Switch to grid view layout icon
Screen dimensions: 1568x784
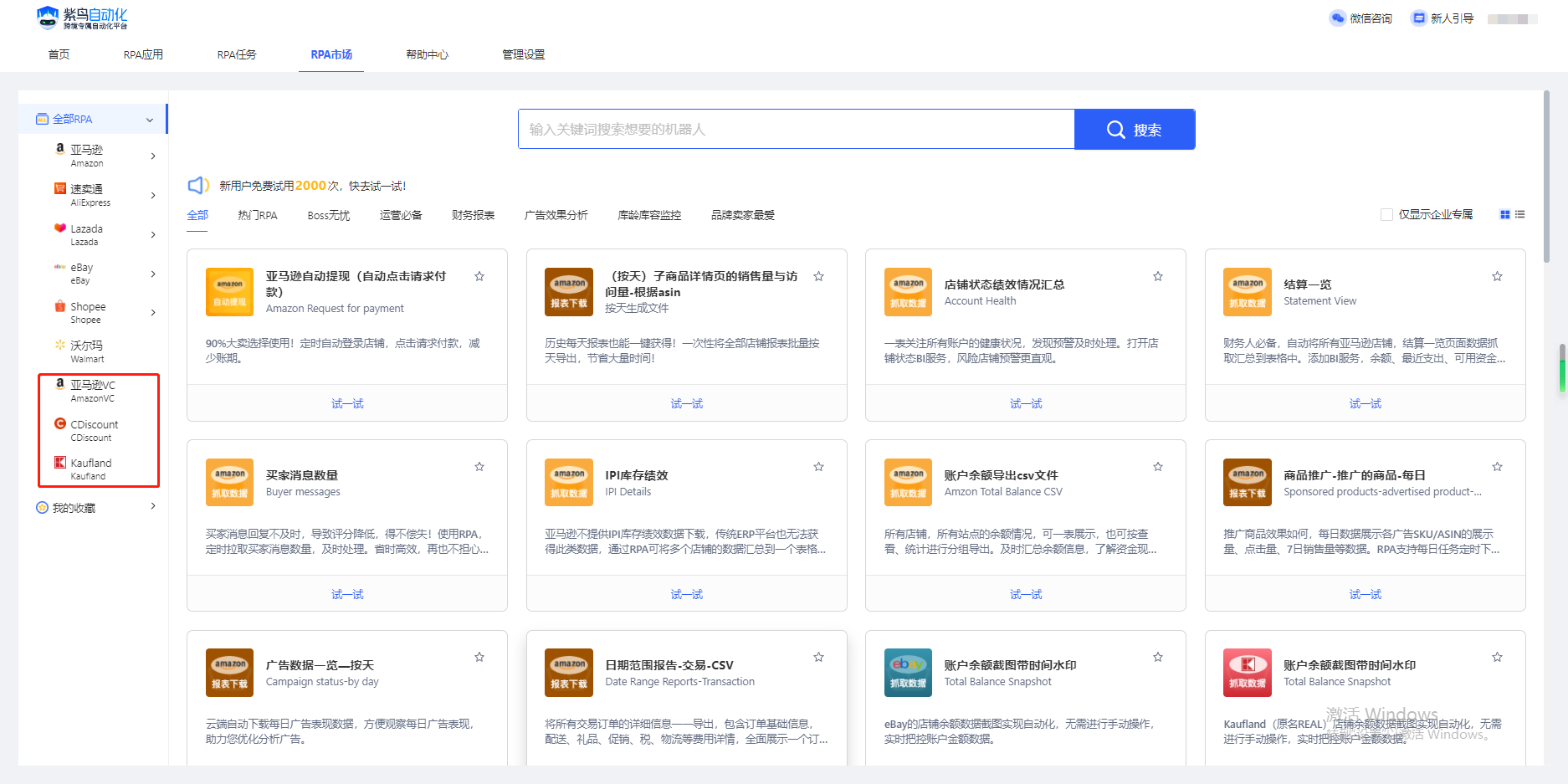point(1505,215)
